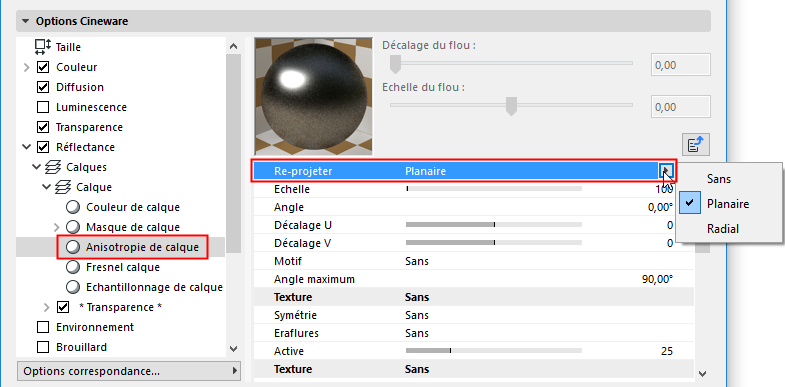Click the Texture row above Symétrie
Viewport: 785px width, 387px height.
(x=474, y=297)
